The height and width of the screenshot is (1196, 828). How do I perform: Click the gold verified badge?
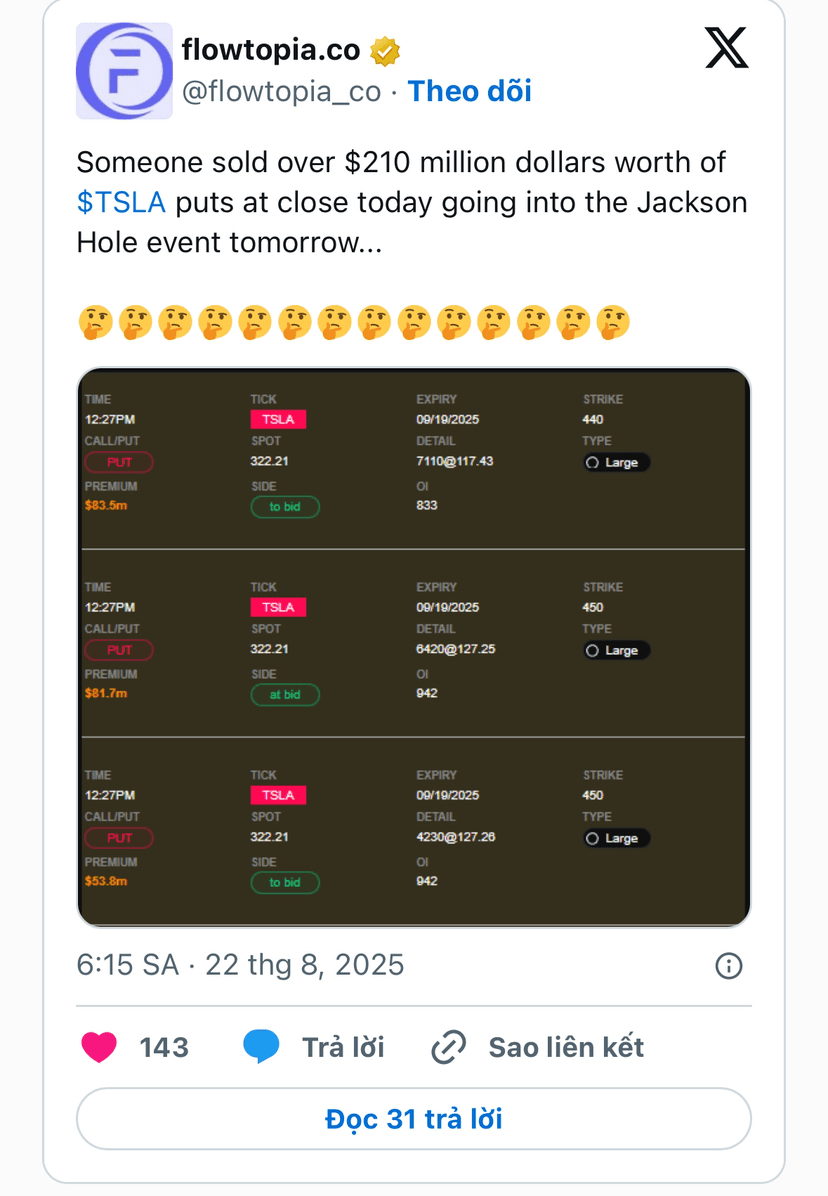tap(385, 51)
